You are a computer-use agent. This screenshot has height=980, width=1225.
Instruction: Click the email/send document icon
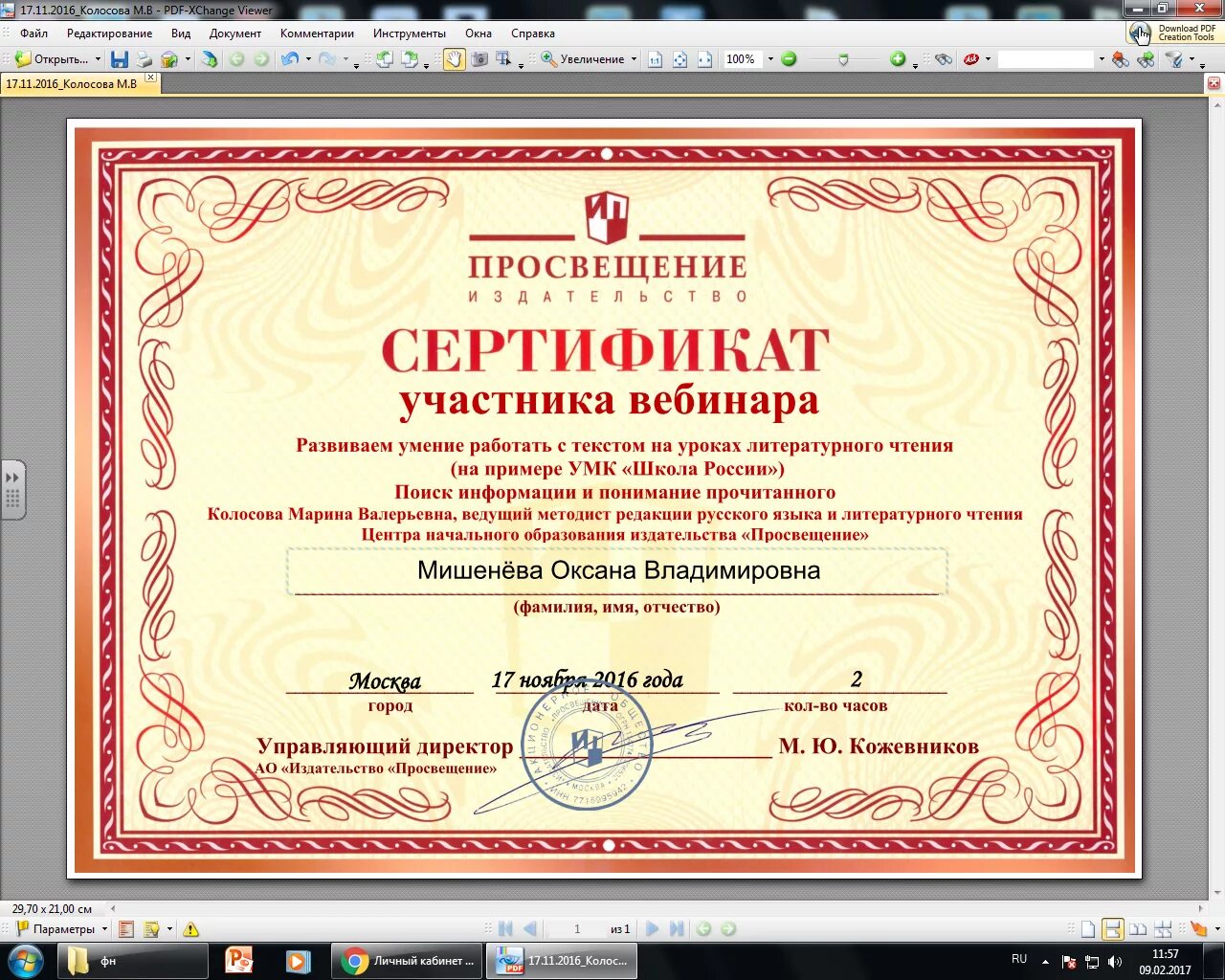(x=169, y=59)
